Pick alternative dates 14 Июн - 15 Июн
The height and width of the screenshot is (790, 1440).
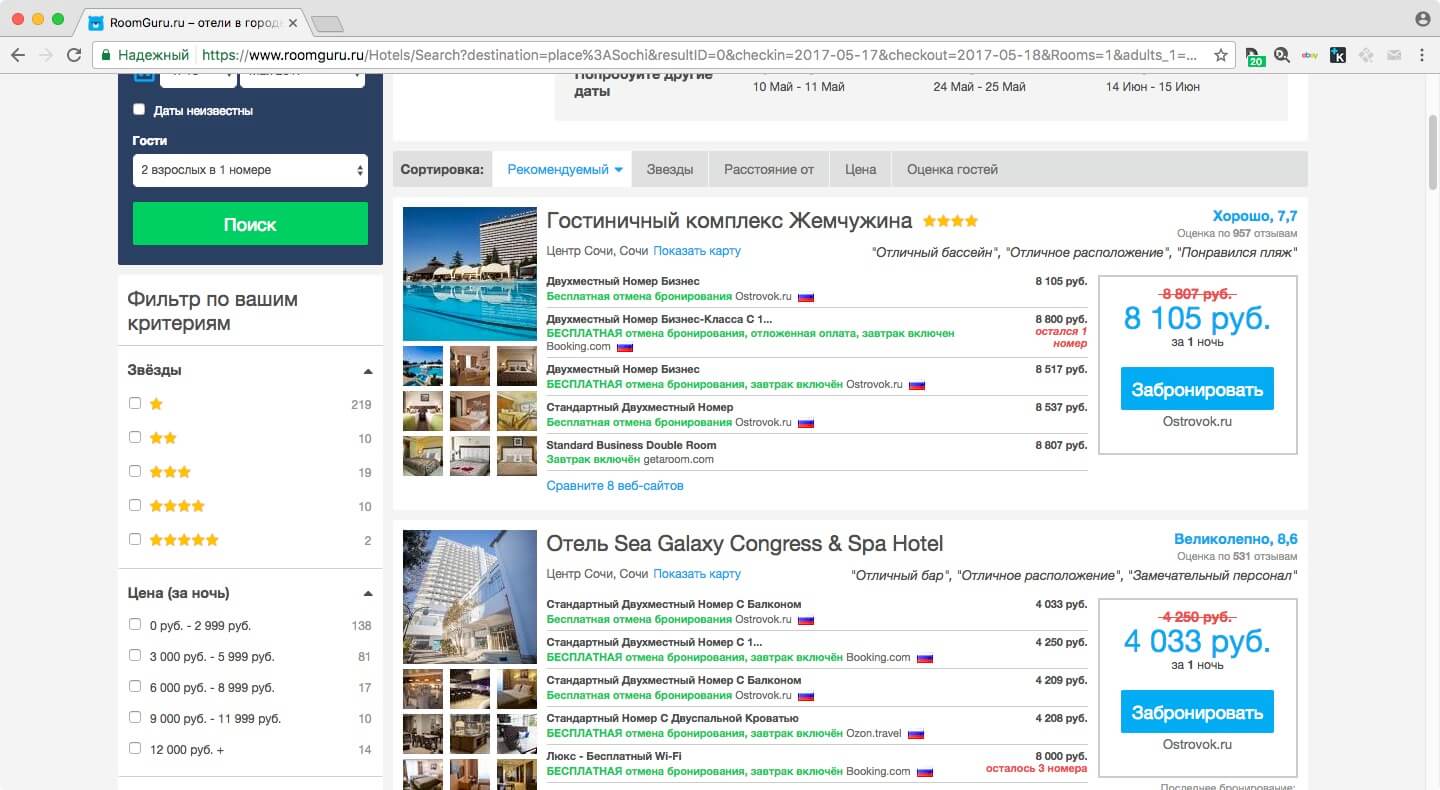(x=1153, y=87)
